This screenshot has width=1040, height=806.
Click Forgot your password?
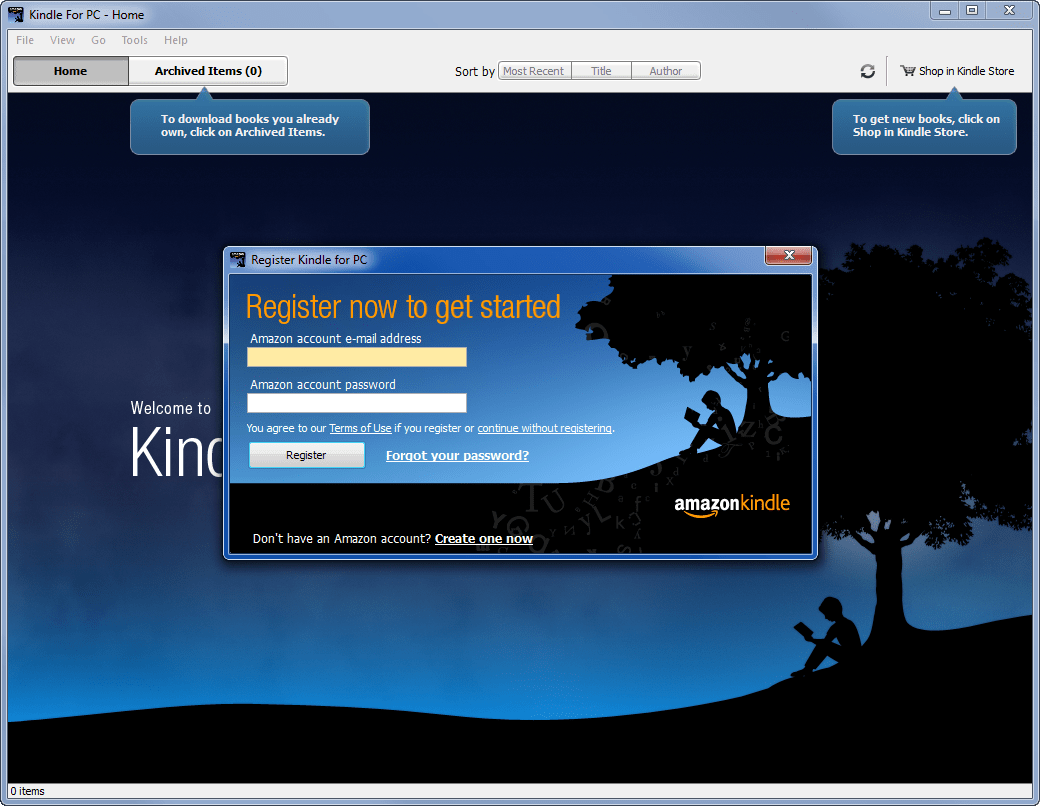click(456, 455)
